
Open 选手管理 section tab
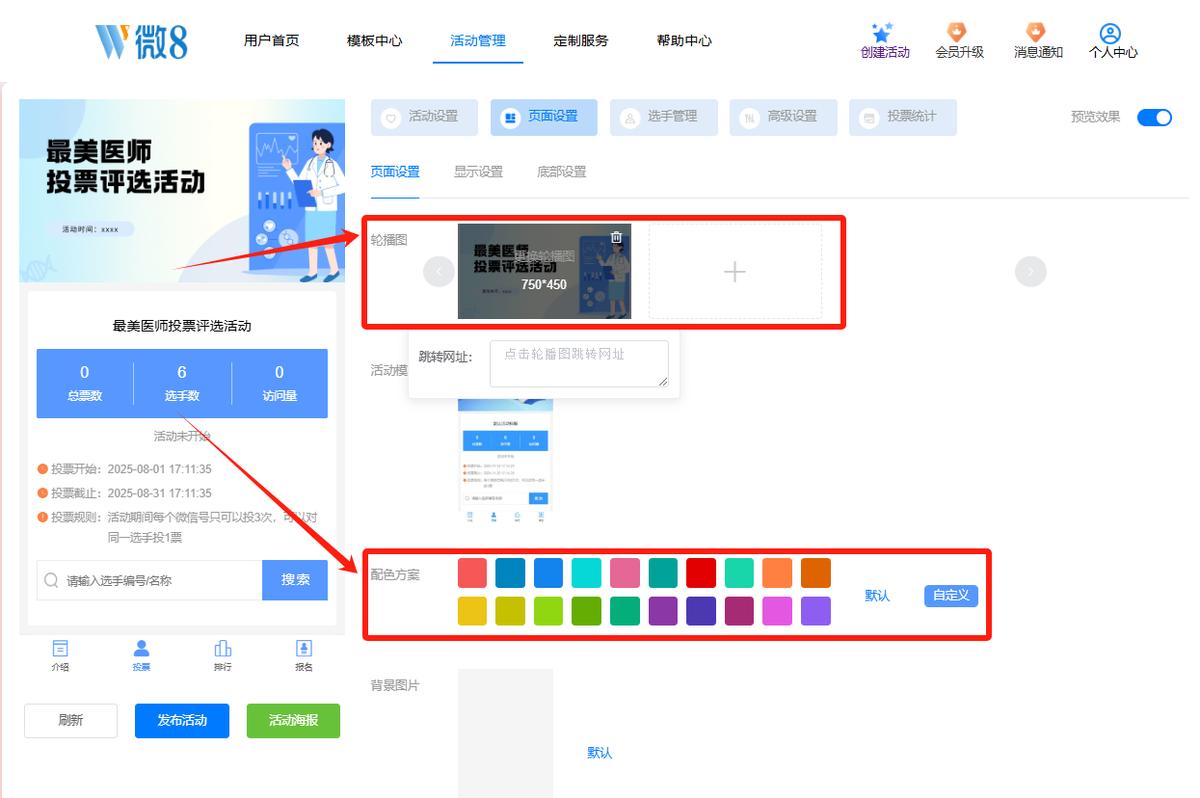[664, 117]
